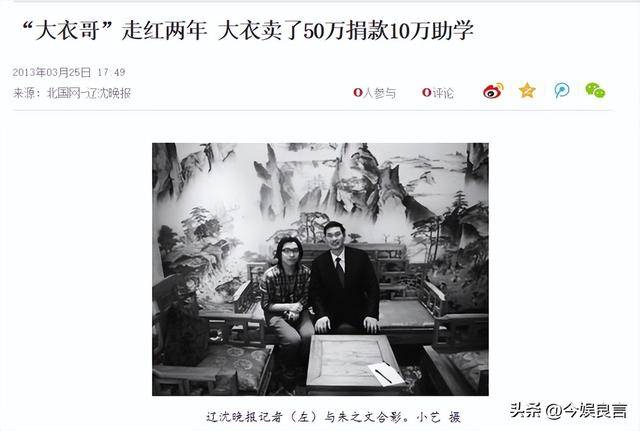Click the 17:49 publish time

click(111, 72)
